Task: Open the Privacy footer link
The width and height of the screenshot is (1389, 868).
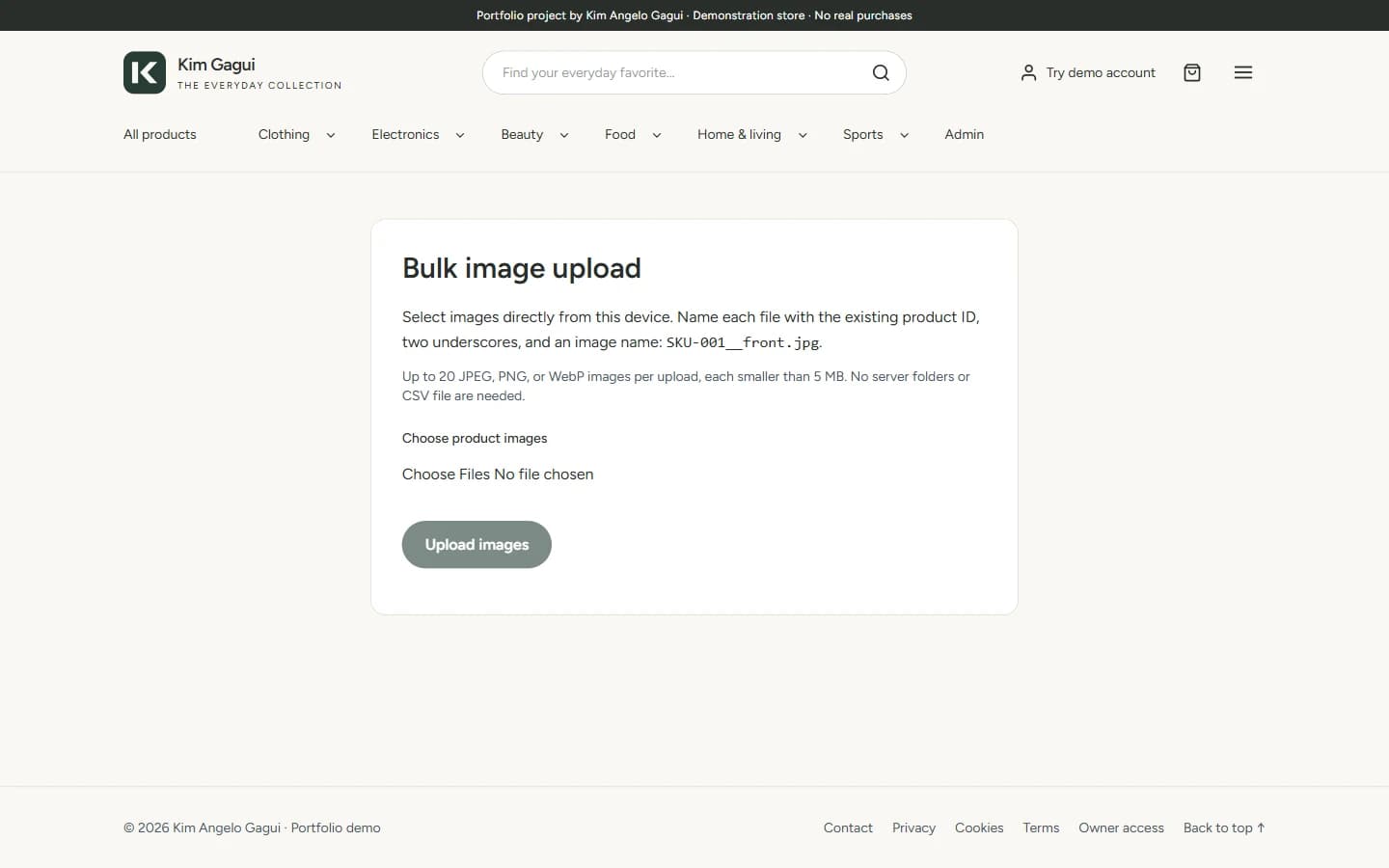Action: coord(913,827)
